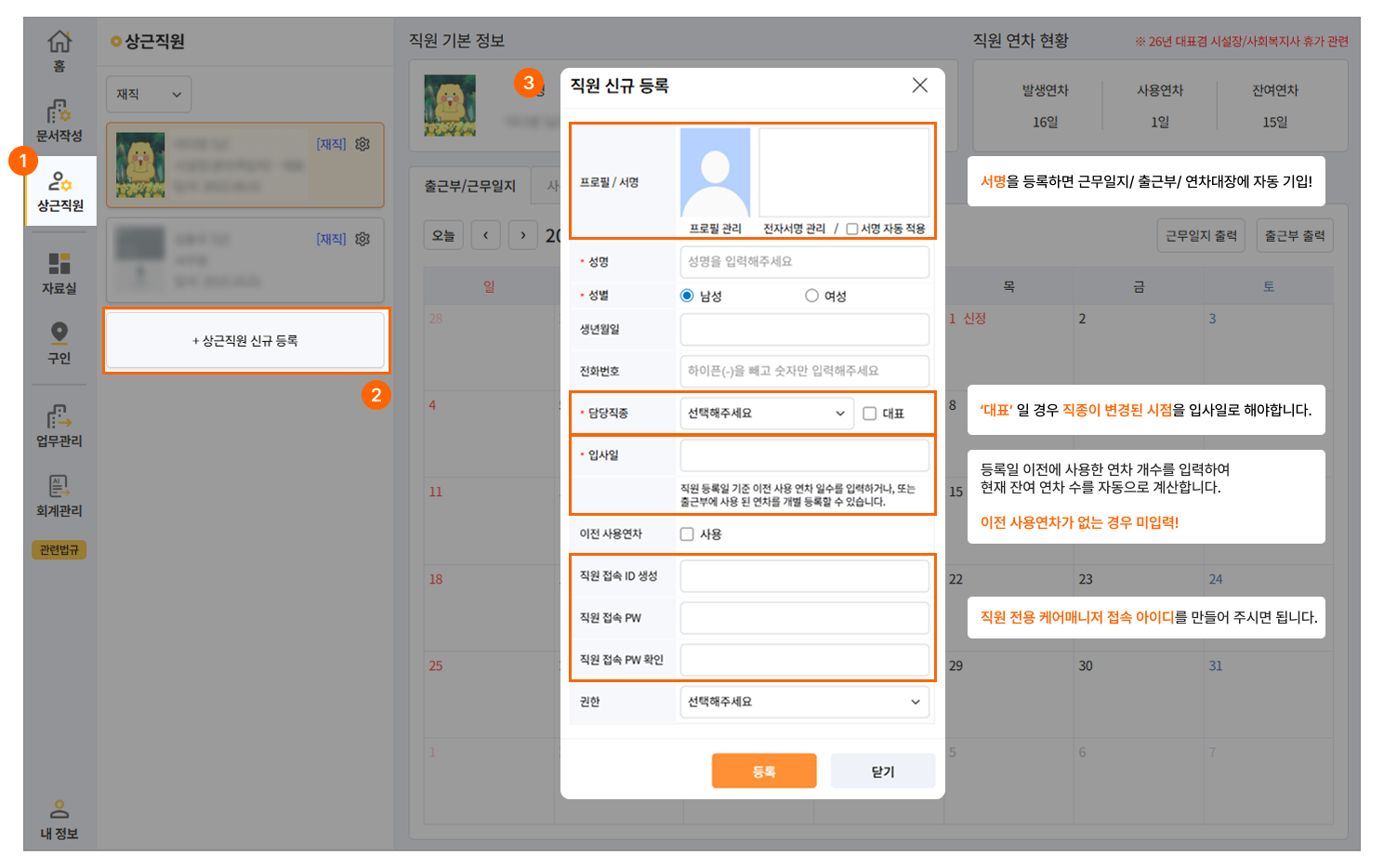This screenshot has height=868, width=1384.
Task: Click the 성명 name input field
Action: click(804, 262)
